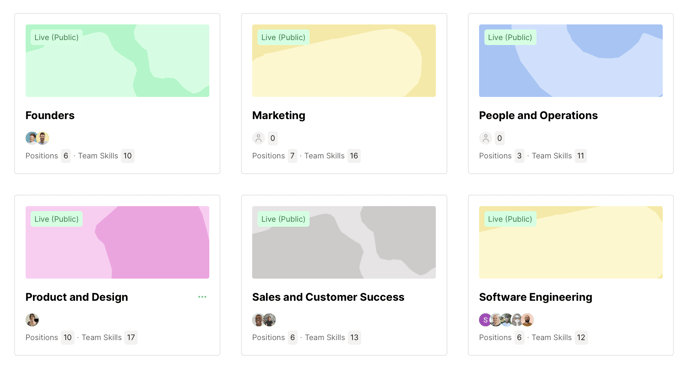Open the People and Operations title
The width and height of the screenshot is (688, 371).
[538, 115]
